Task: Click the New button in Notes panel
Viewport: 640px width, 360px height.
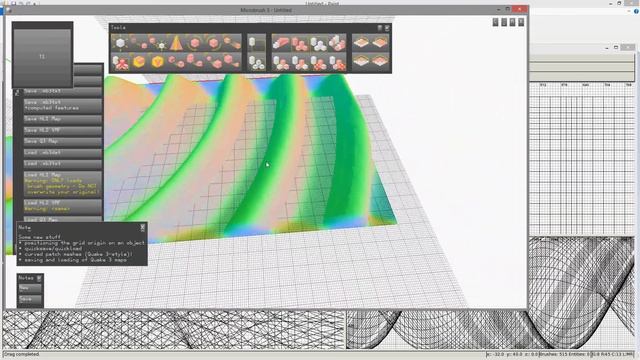Action: (30, 288)
